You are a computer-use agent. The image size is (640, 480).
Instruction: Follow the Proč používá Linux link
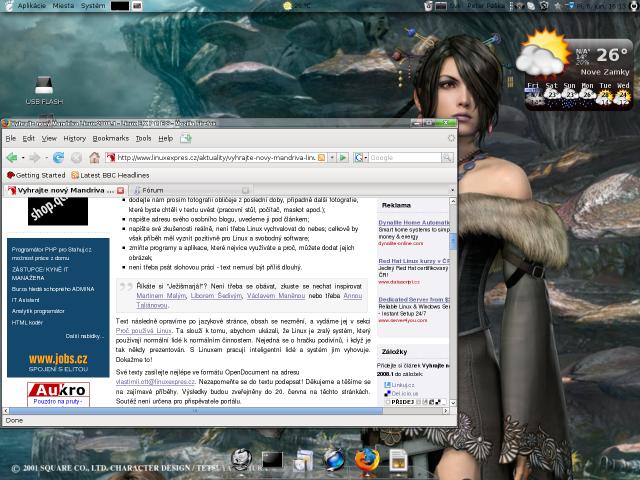point(144,331)
